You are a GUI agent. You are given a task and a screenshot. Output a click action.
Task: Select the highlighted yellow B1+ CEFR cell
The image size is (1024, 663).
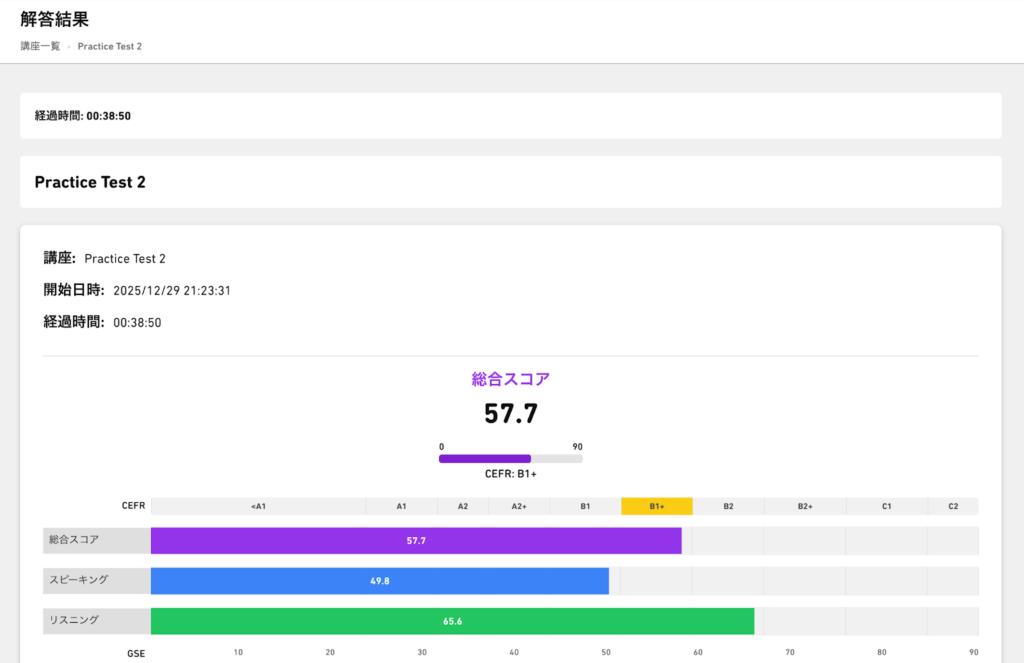point(656,506)
